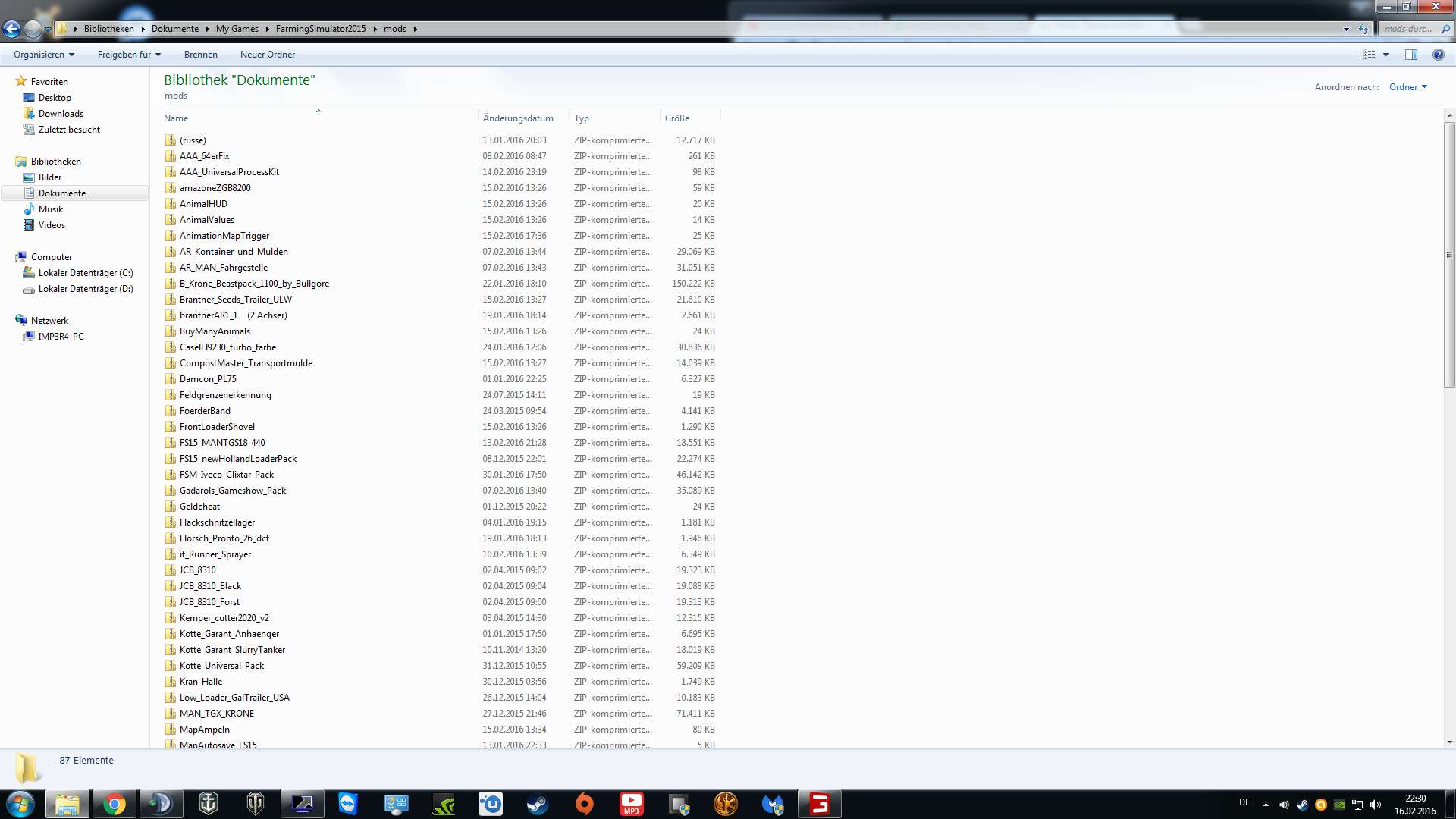Click the Kran_Halle zip folder icon
Viewport: 1456px width, 819px height.
point(171,682)
